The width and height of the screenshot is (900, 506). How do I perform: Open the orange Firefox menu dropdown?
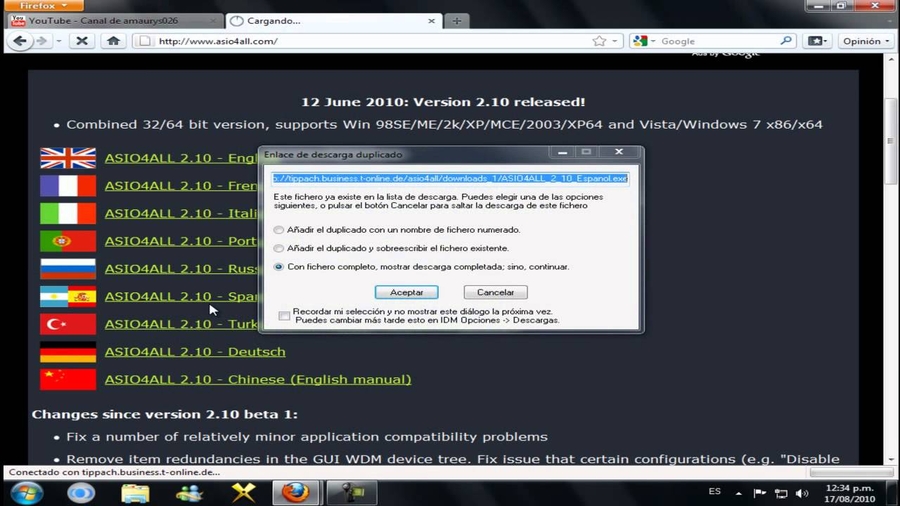pyautogui.click(x=45, y=6)
